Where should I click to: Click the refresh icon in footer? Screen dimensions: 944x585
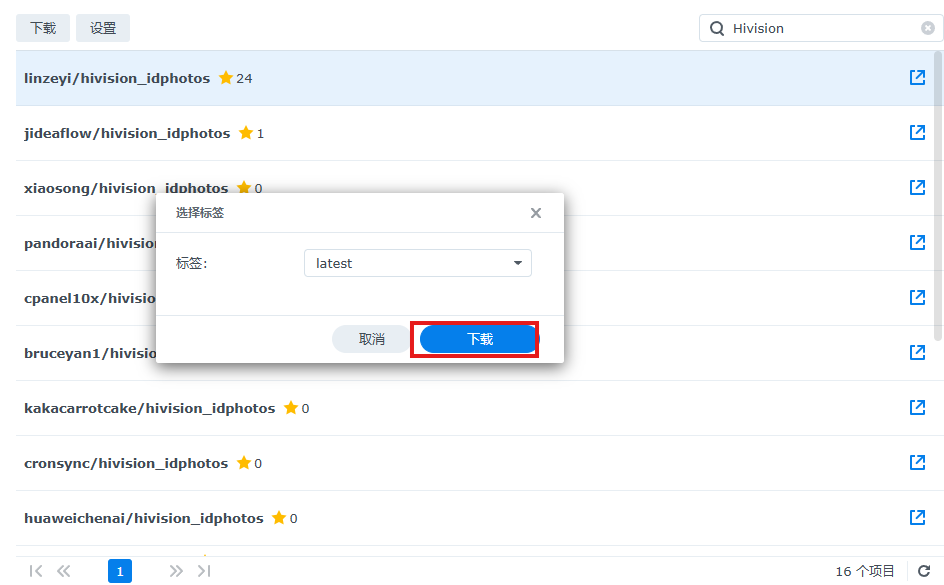coord(924,571)
